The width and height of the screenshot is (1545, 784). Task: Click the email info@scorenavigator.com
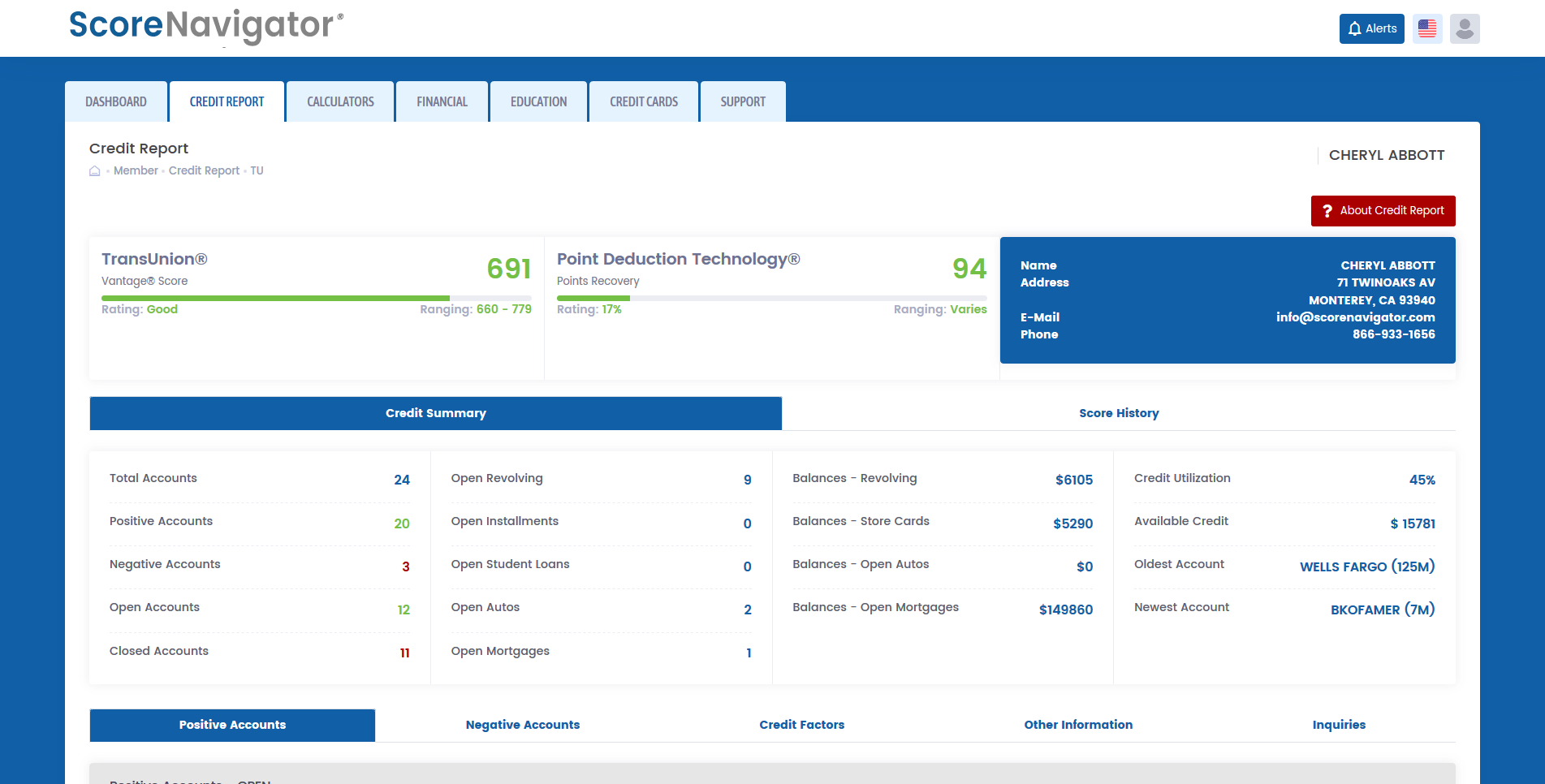1355,317
